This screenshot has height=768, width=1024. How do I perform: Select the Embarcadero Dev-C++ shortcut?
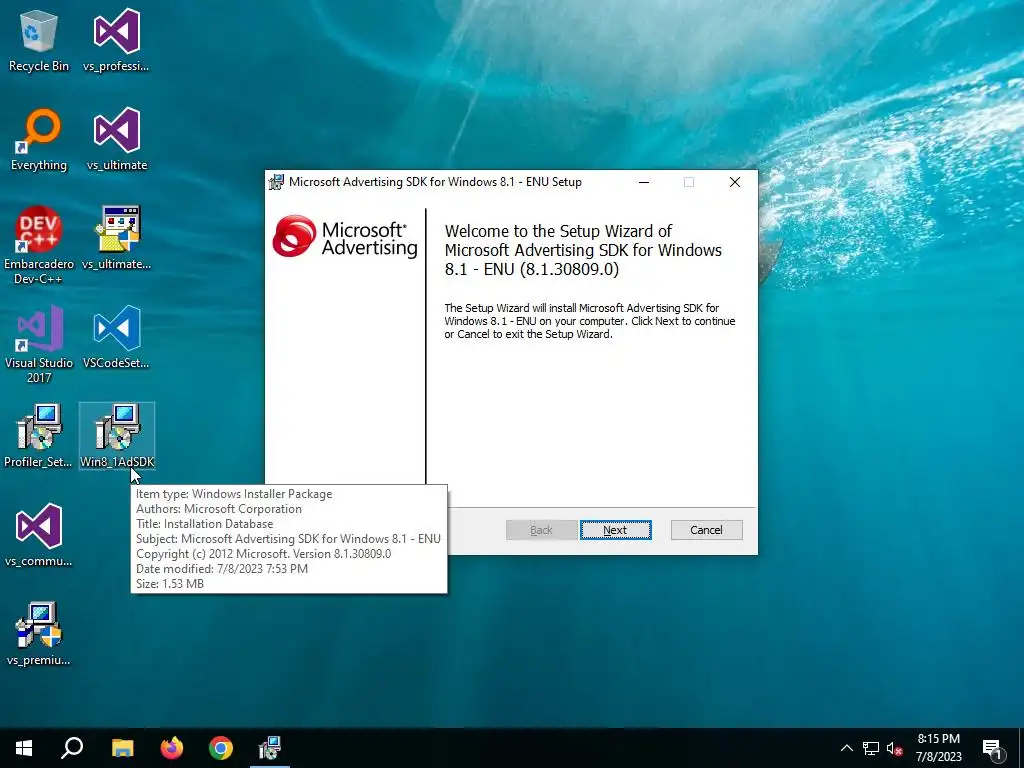coord(39,246)
